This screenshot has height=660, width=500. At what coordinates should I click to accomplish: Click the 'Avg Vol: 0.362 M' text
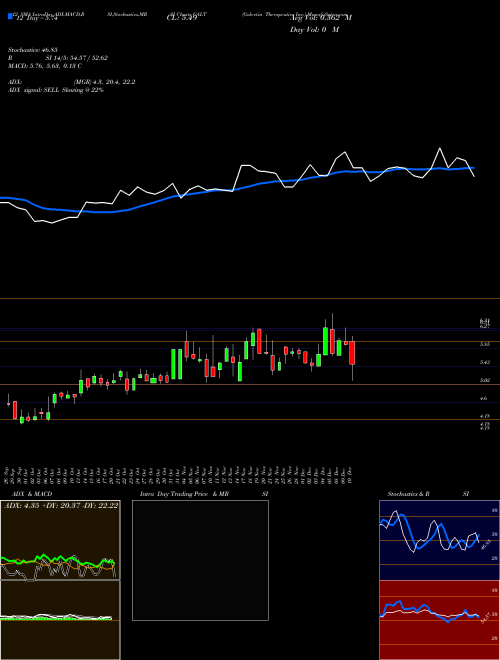click(321, 18)
